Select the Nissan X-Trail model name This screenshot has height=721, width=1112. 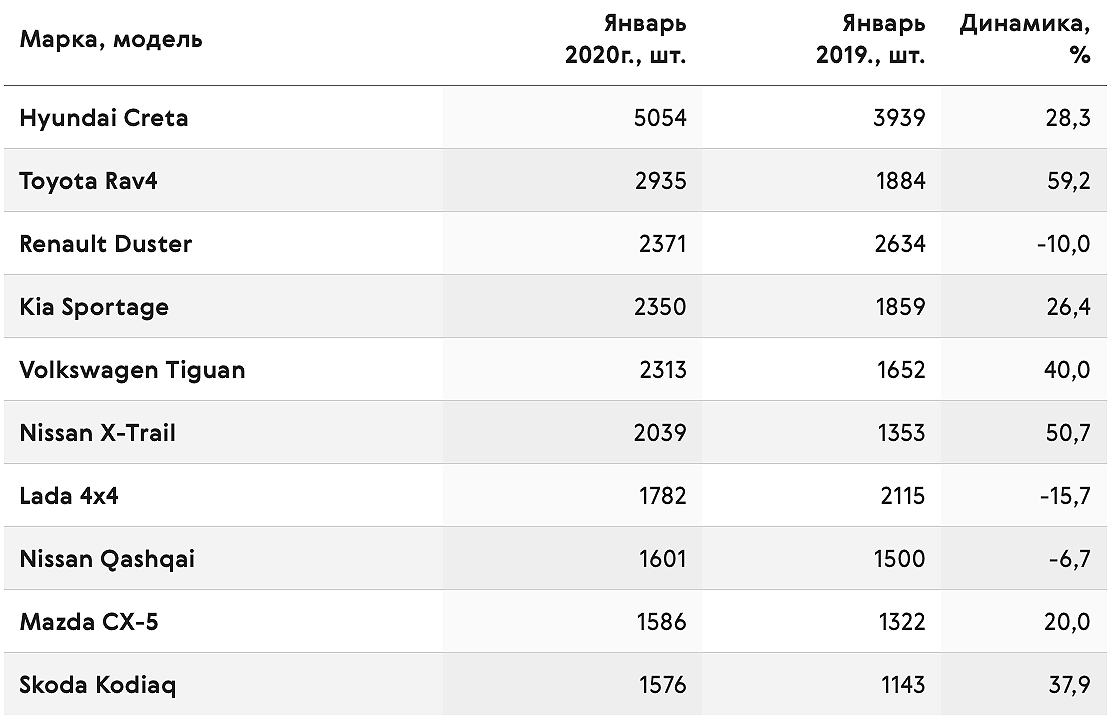97,433
